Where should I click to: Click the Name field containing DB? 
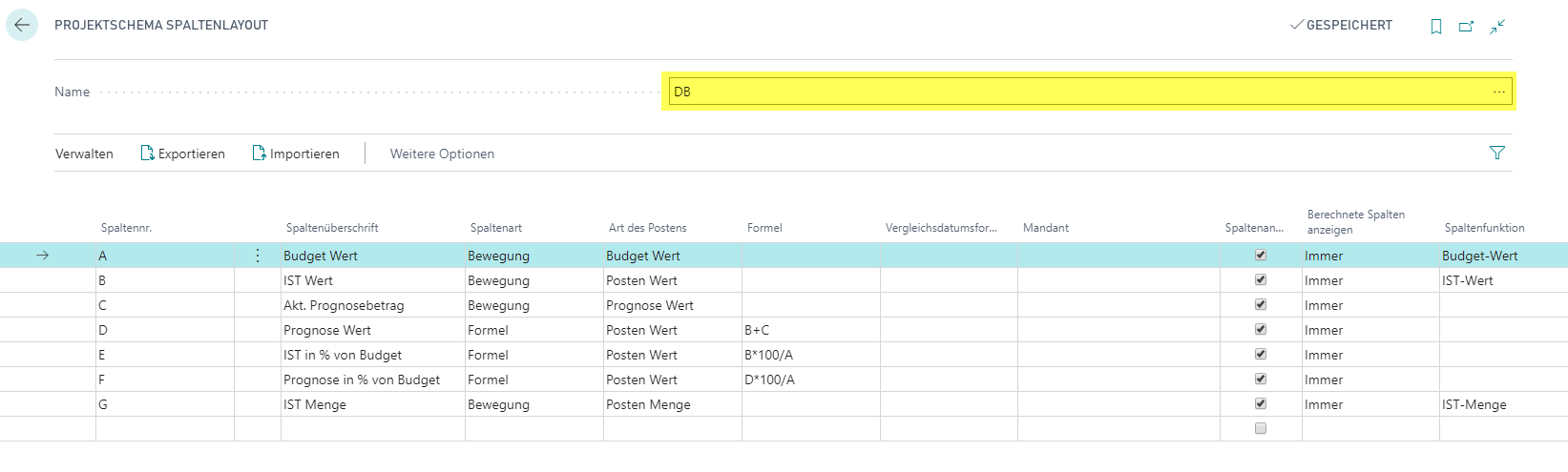tap(1090, 92)
